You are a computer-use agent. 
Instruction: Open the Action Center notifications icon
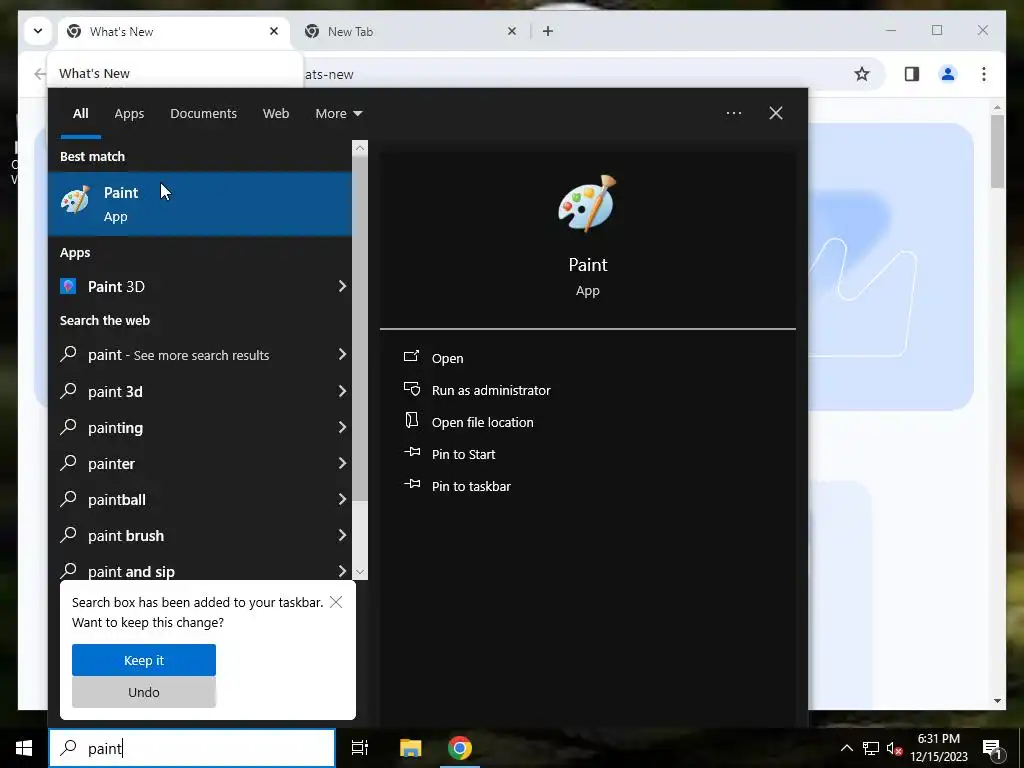coord(992,748)
